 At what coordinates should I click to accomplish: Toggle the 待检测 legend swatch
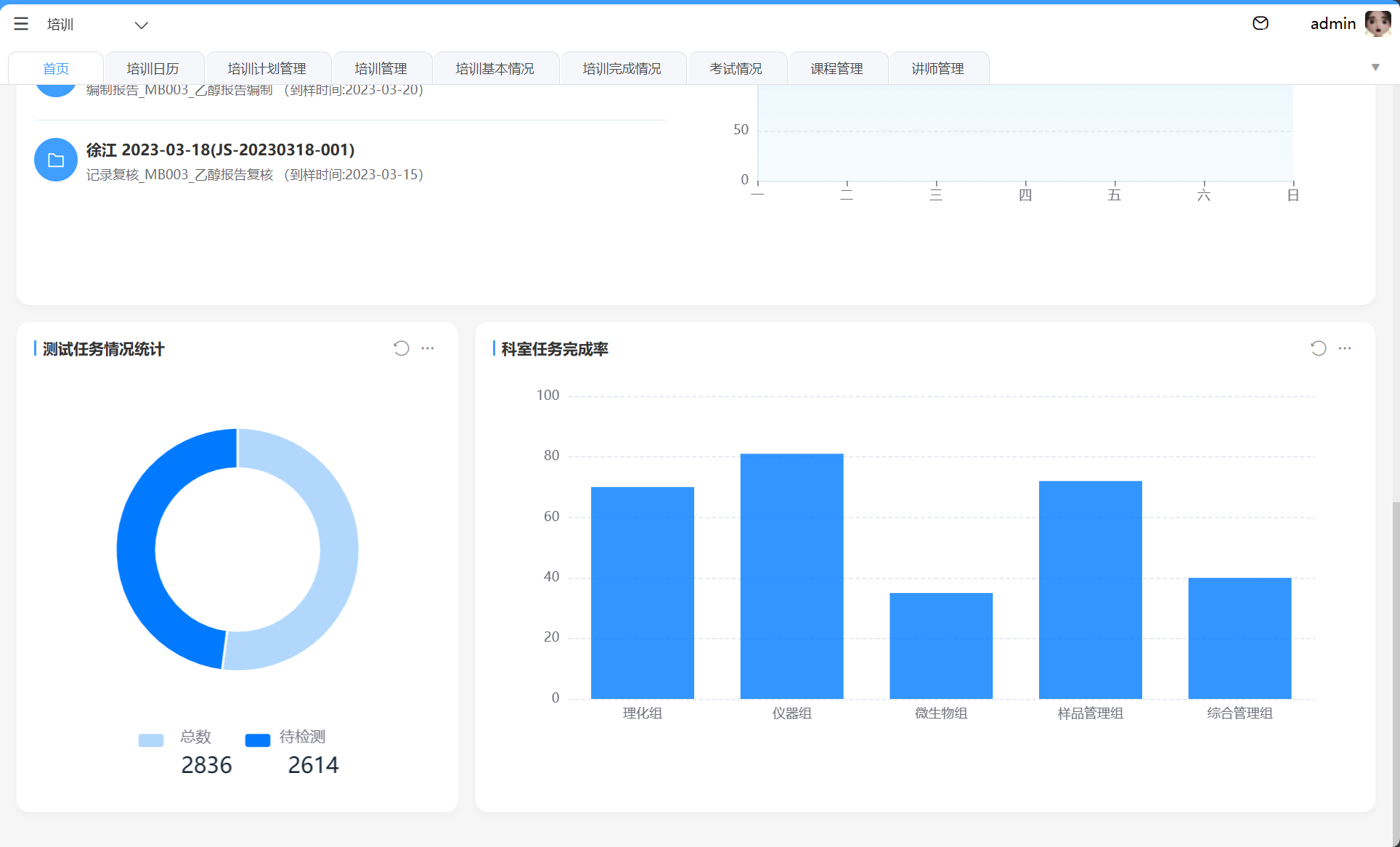[x=258, y=740]
